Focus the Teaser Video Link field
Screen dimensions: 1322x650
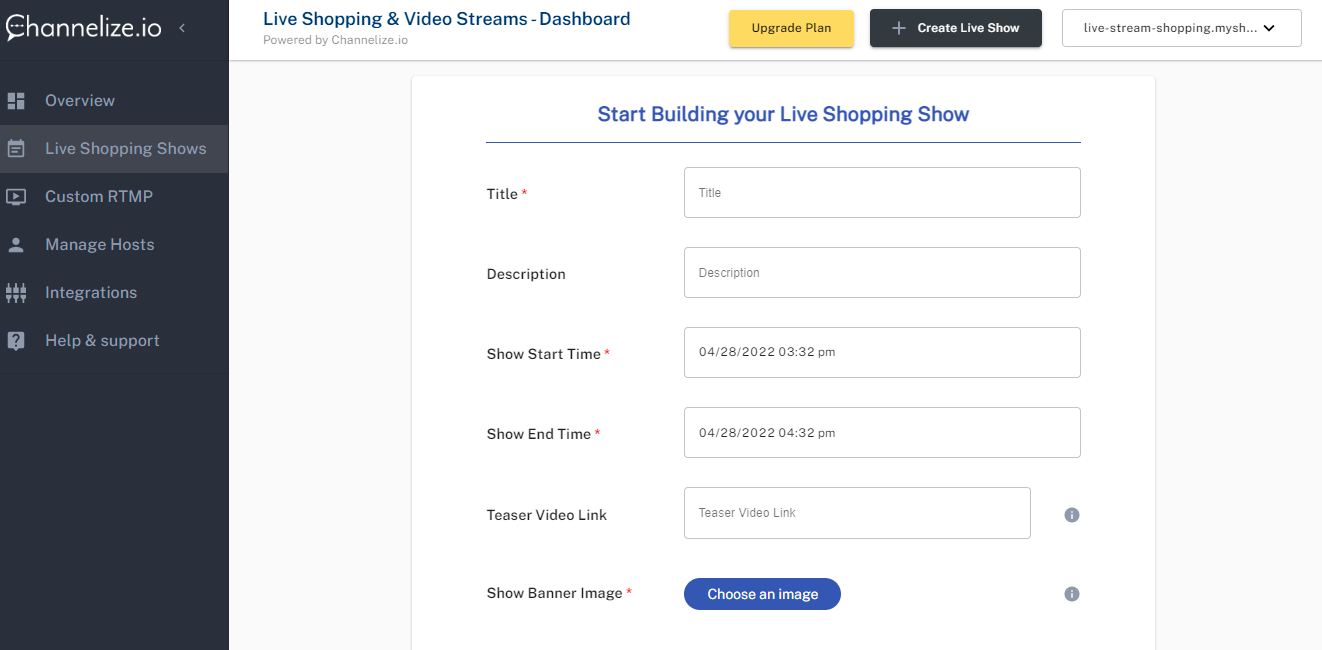click(857, 513)
